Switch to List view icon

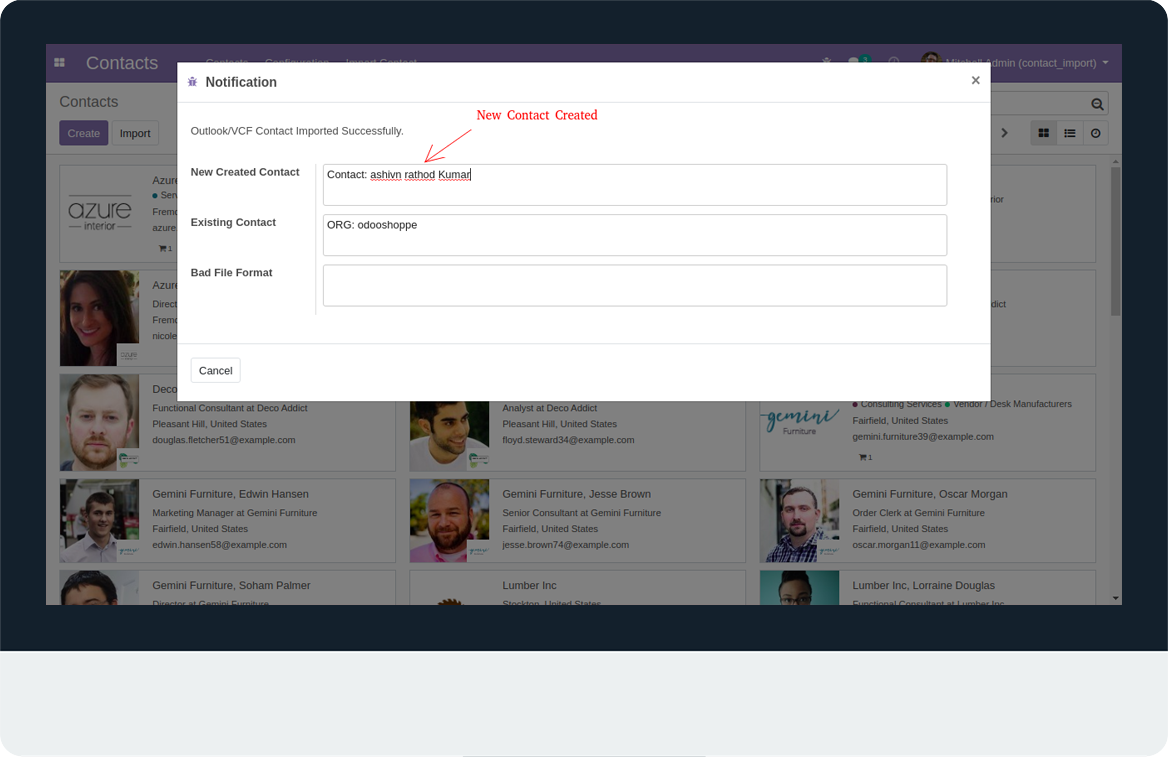tap(1070, 133)
